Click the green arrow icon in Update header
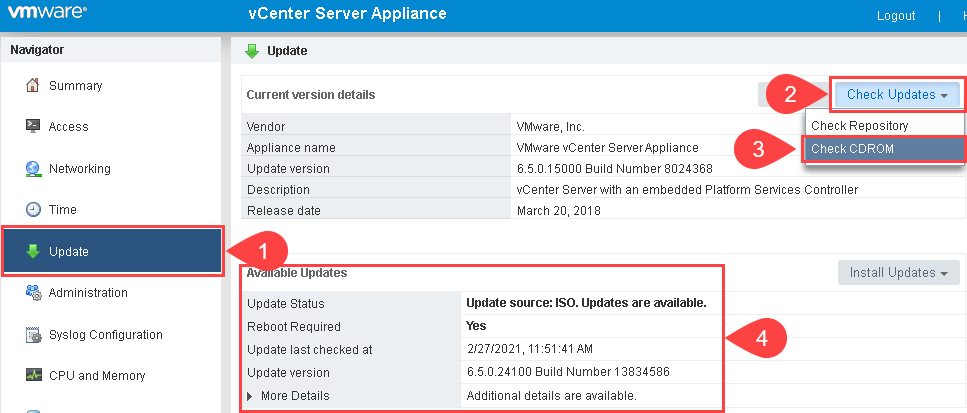This screenshot has width=967, height=413. click(252, 51)
